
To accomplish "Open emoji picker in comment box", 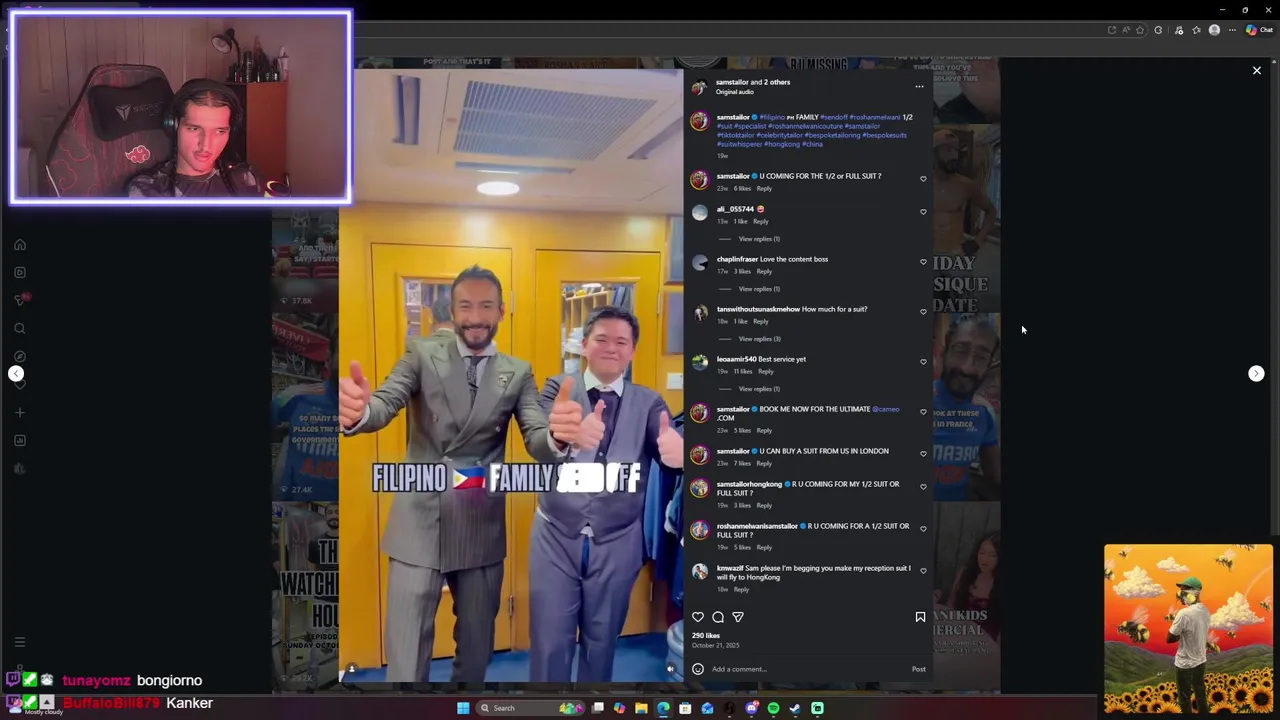I will pyautogui.click(x=698, y=669).
